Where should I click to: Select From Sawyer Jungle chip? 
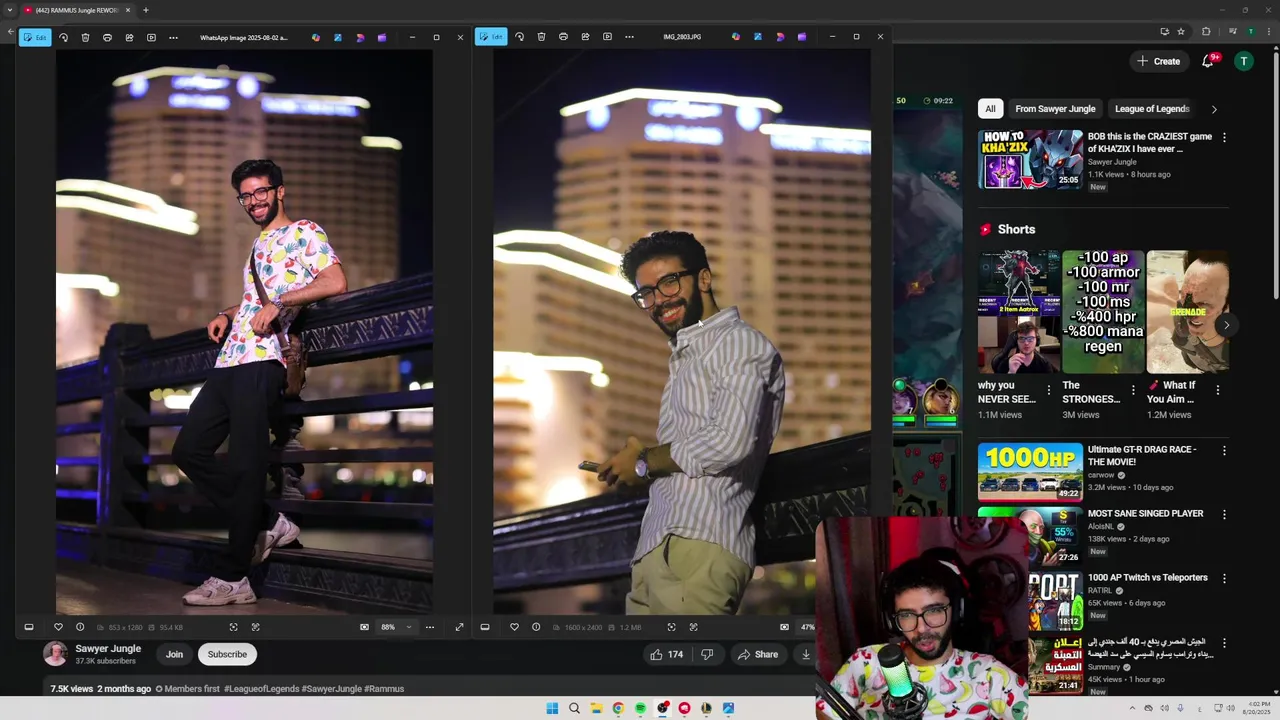click(x=1055, y=109)
